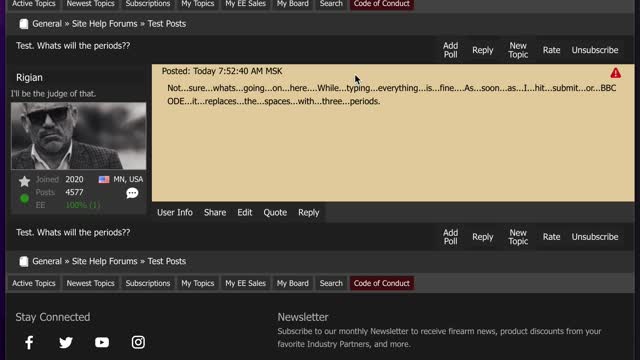Click Add Poll in the top topic bar
The height and width of the screenshot is (360, 640).
[x=451, y=50]
